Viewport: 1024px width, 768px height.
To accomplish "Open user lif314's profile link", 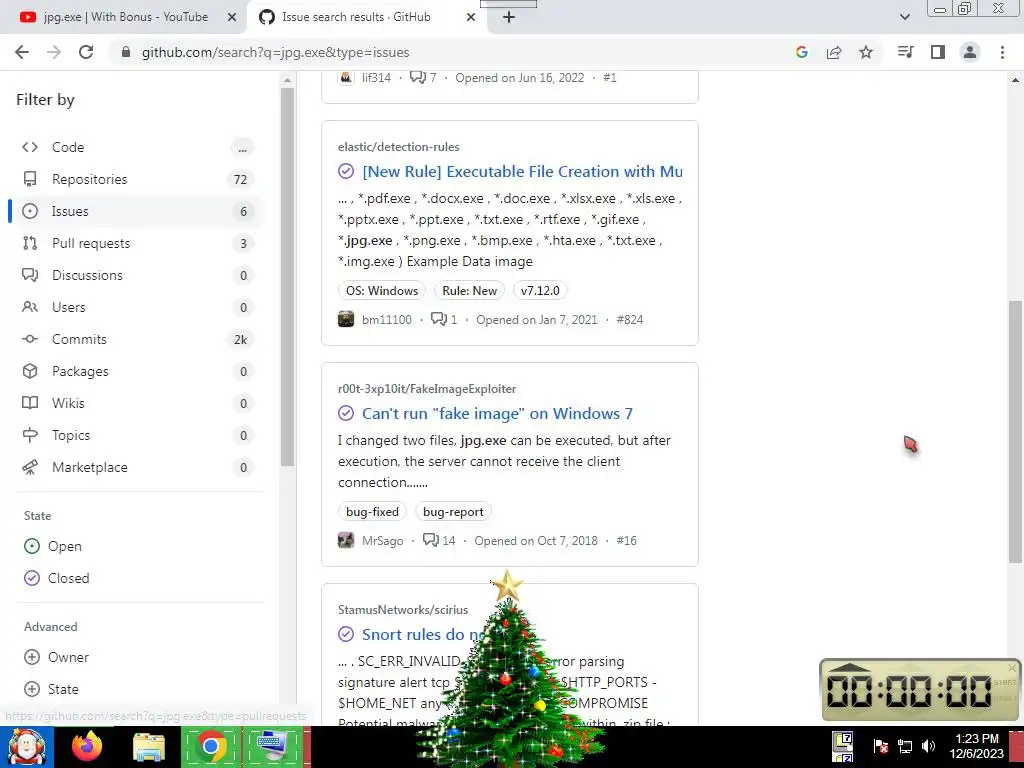I will [376, 78].
